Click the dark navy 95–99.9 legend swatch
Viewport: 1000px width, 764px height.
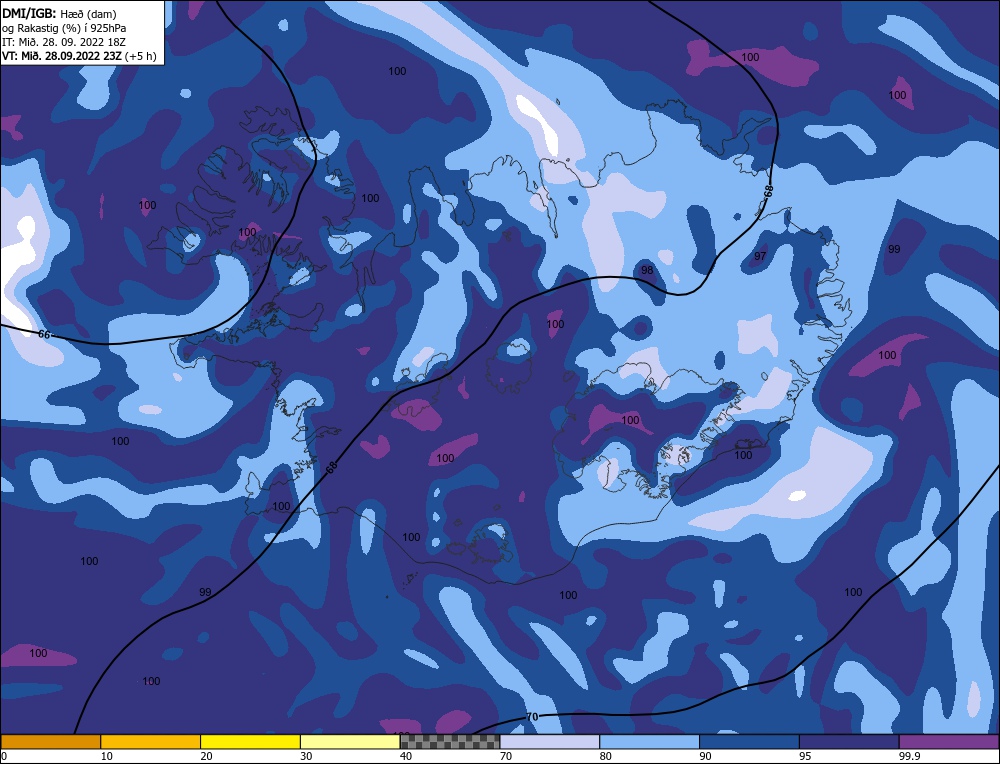pyautogui.click(x=849, y=742)
